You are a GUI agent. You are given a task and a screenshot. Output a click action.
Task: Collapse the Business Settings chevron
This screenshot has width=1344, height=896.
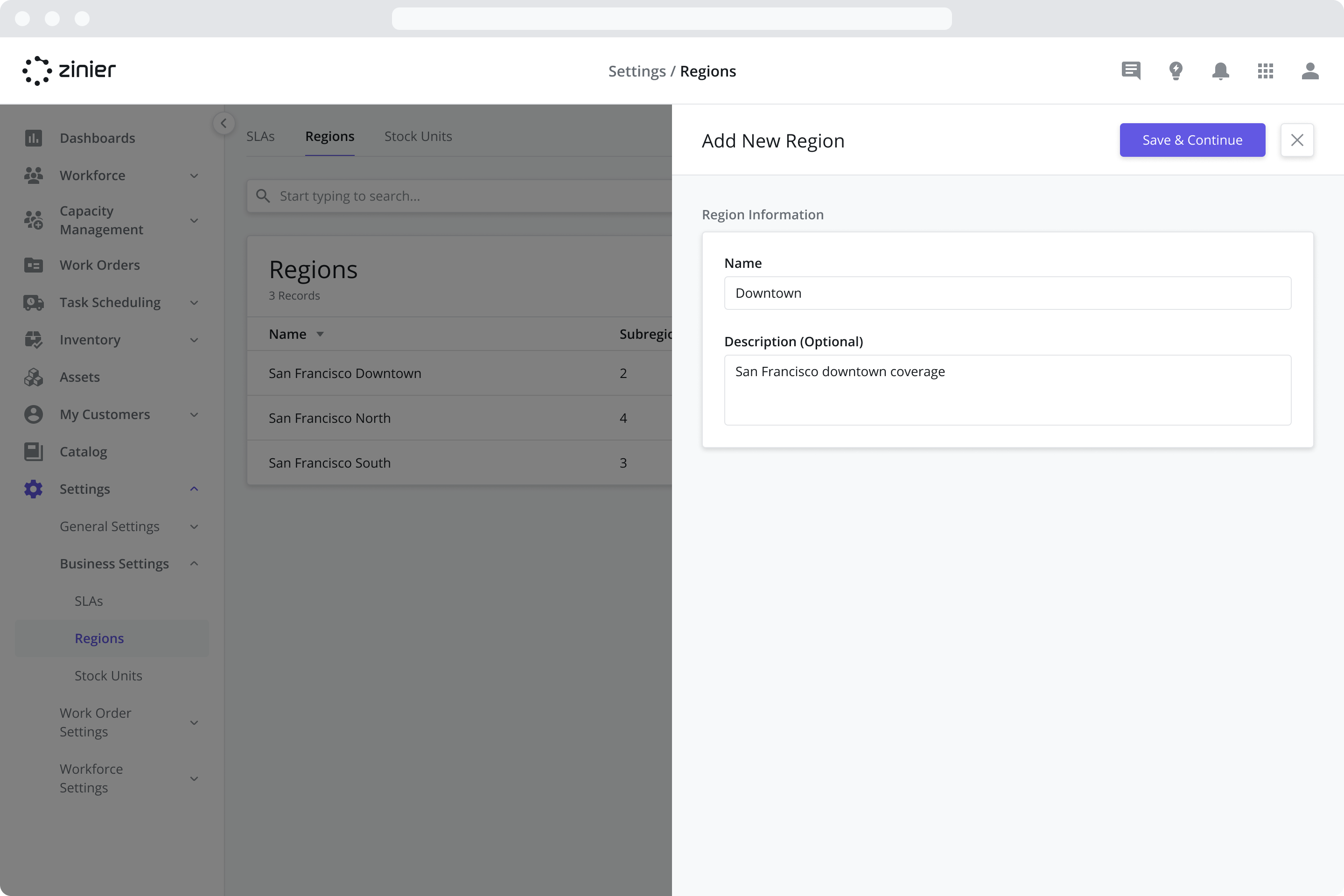(x=194, y=563)
